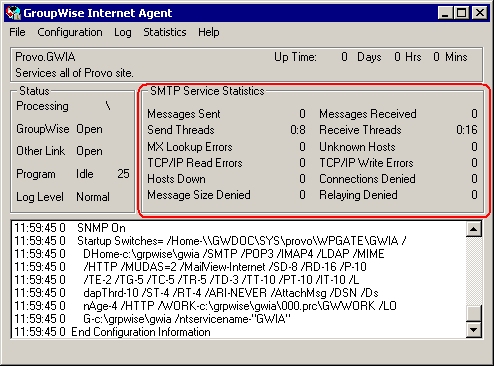Click the 'dapThrd-10' log line
Screen dimensions: 494x366
tap(196, 293)
